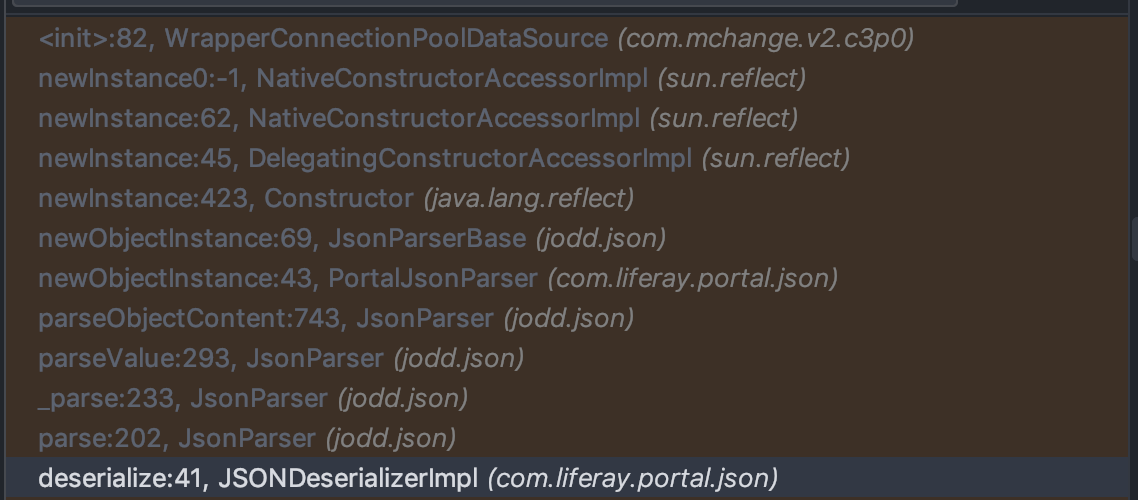The height and width of the screenshot is (500, 1138).
Task: Click the (com.liferay.portal.json) label on PortalJsonParser row
Action: [693, 278]
